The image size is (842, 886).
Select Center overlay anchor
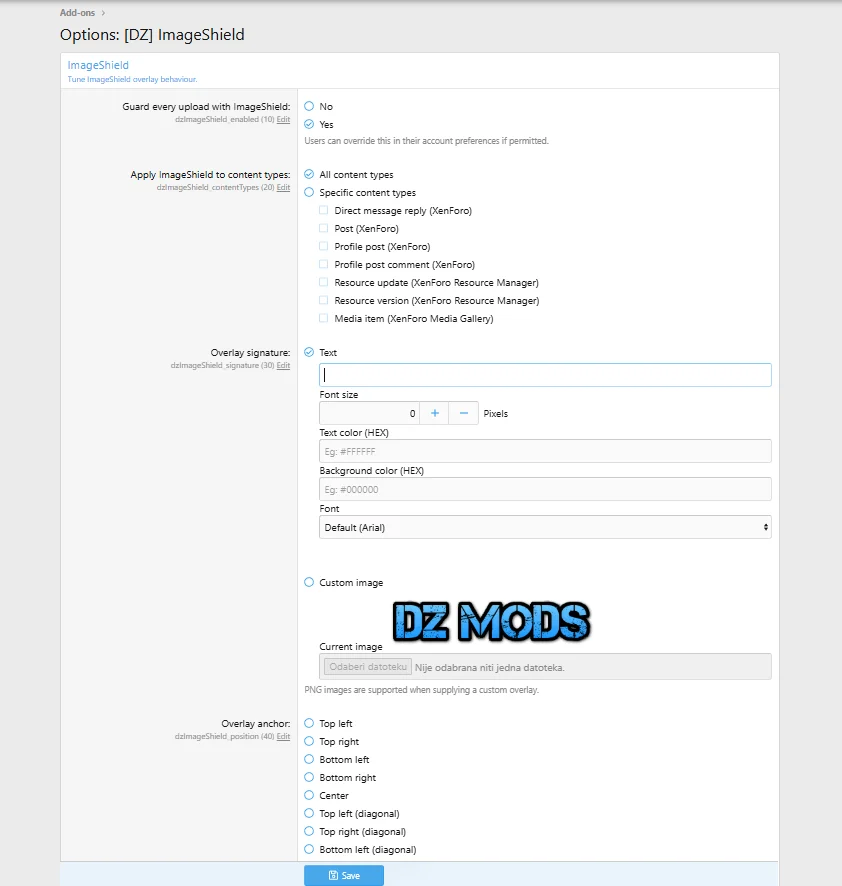tap(310, 796)
